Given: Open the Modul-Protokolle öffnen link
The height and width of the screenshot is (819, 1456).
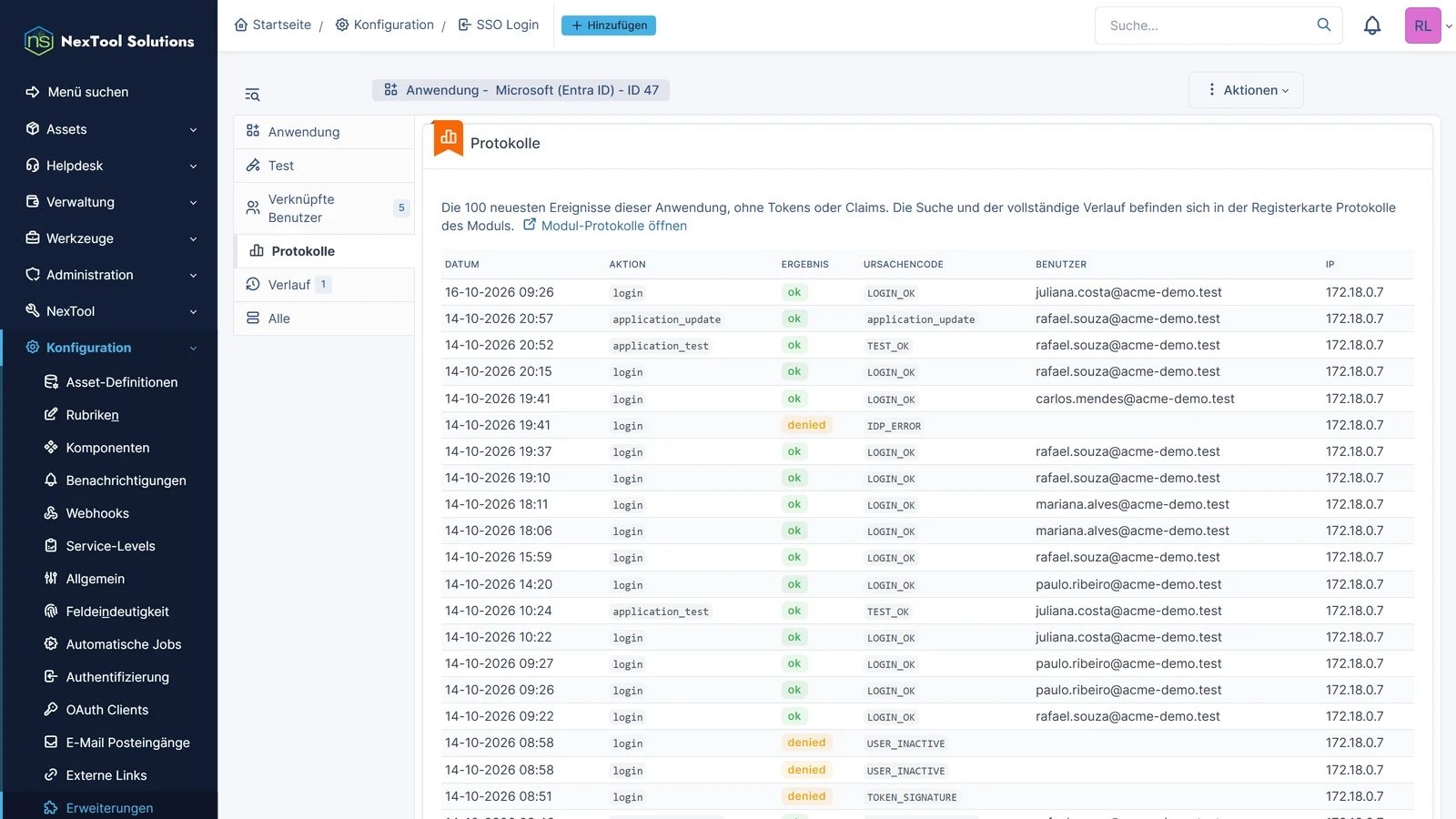Looking at the screenshot, I should tap(614, 226).
